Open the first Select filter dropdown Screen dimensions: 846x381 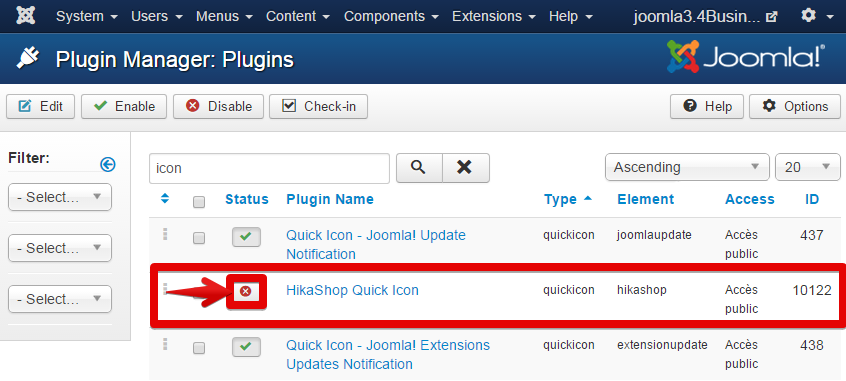coord(60,197)
